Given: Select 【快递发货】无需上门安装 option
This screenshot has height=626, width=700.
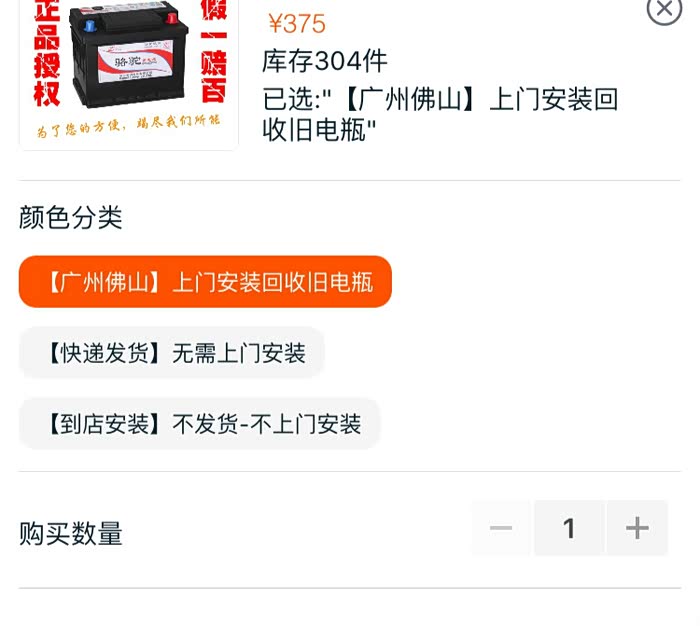Looking at the screenshot, I should (171, 353).
